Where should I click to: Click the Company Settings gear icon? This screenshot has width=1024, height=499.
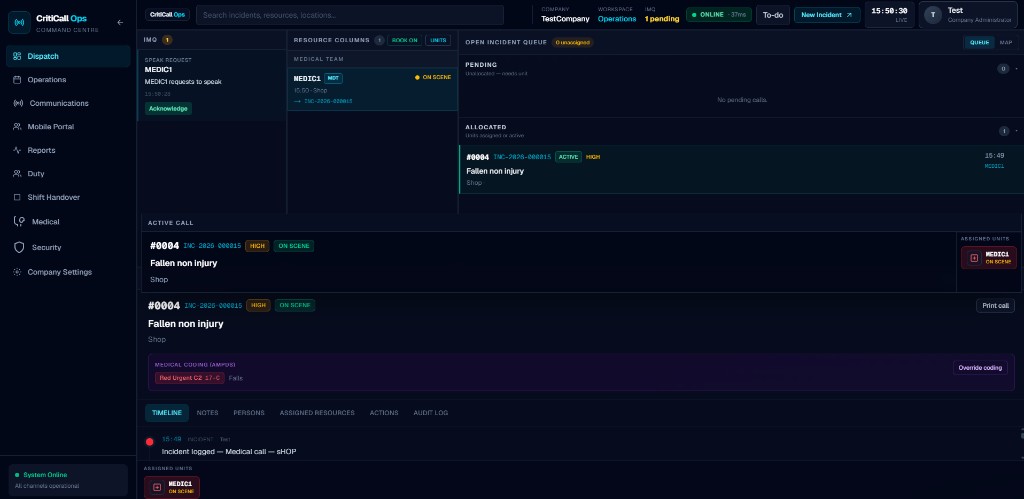[x=17, y=272]
